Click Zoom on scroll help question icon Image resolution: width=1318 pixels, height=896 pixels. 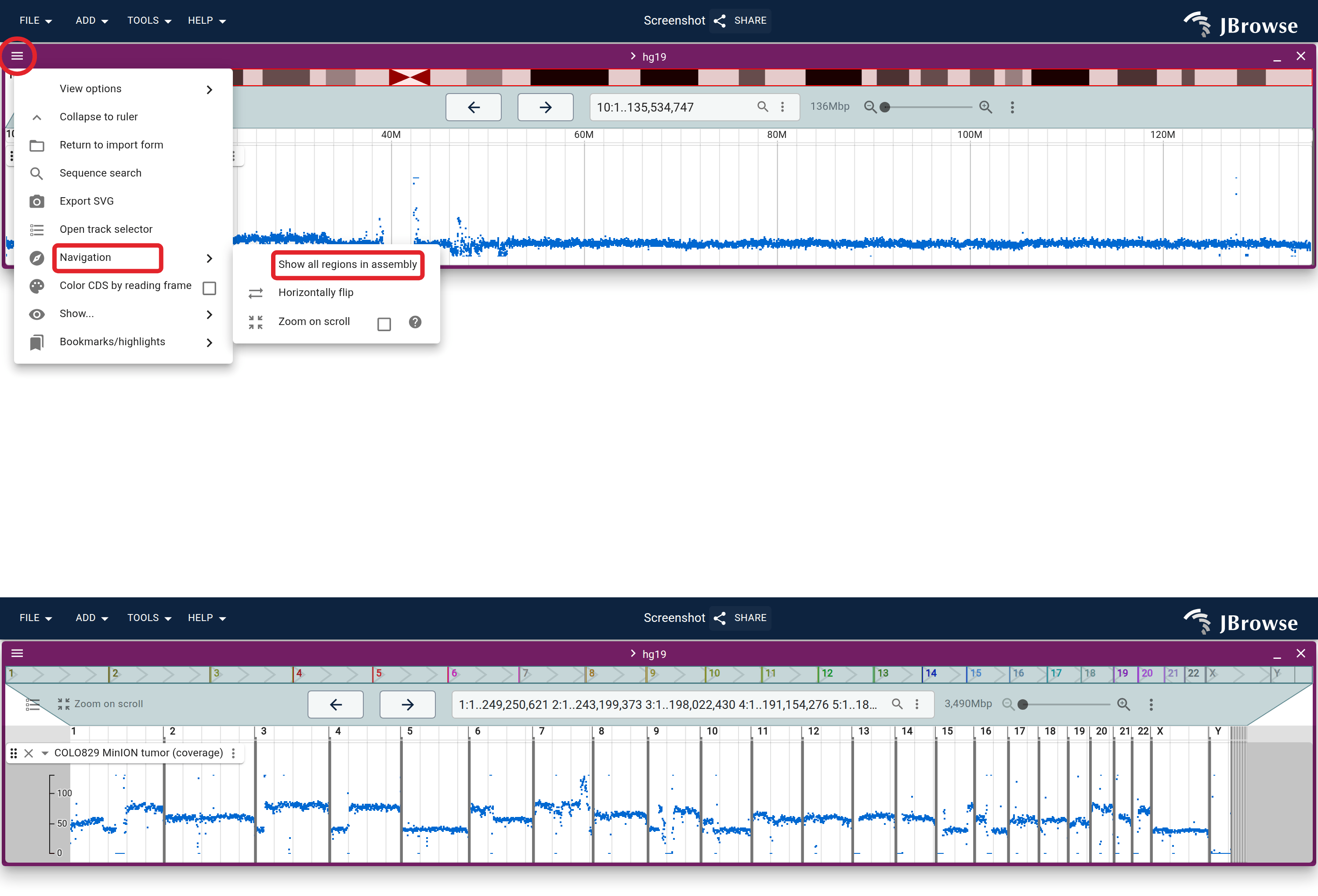pyautogui.click(x=415, y=322)
